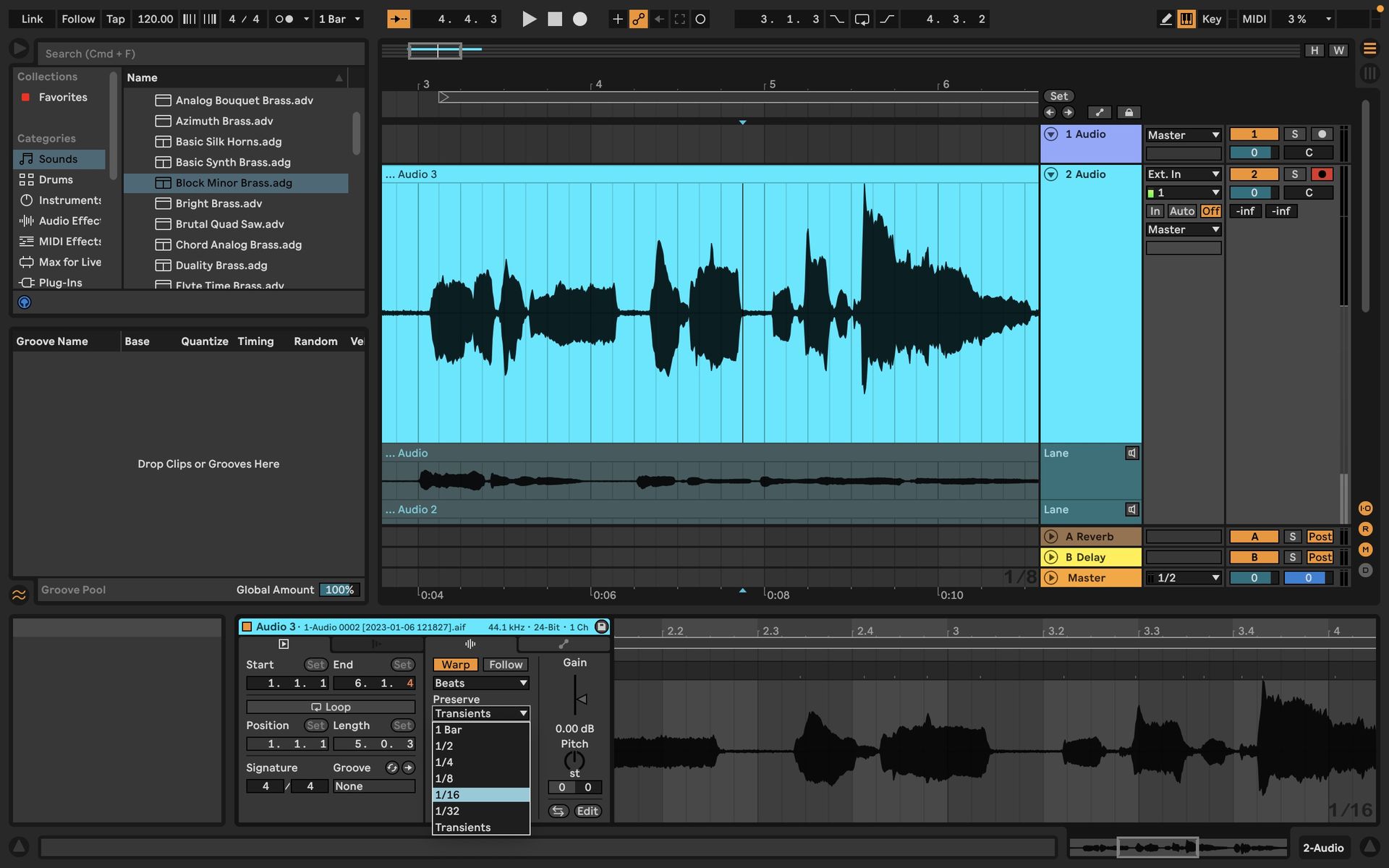
Task: Switch to the 2-Audio tab at bottom right
Action: point(1323,848)
